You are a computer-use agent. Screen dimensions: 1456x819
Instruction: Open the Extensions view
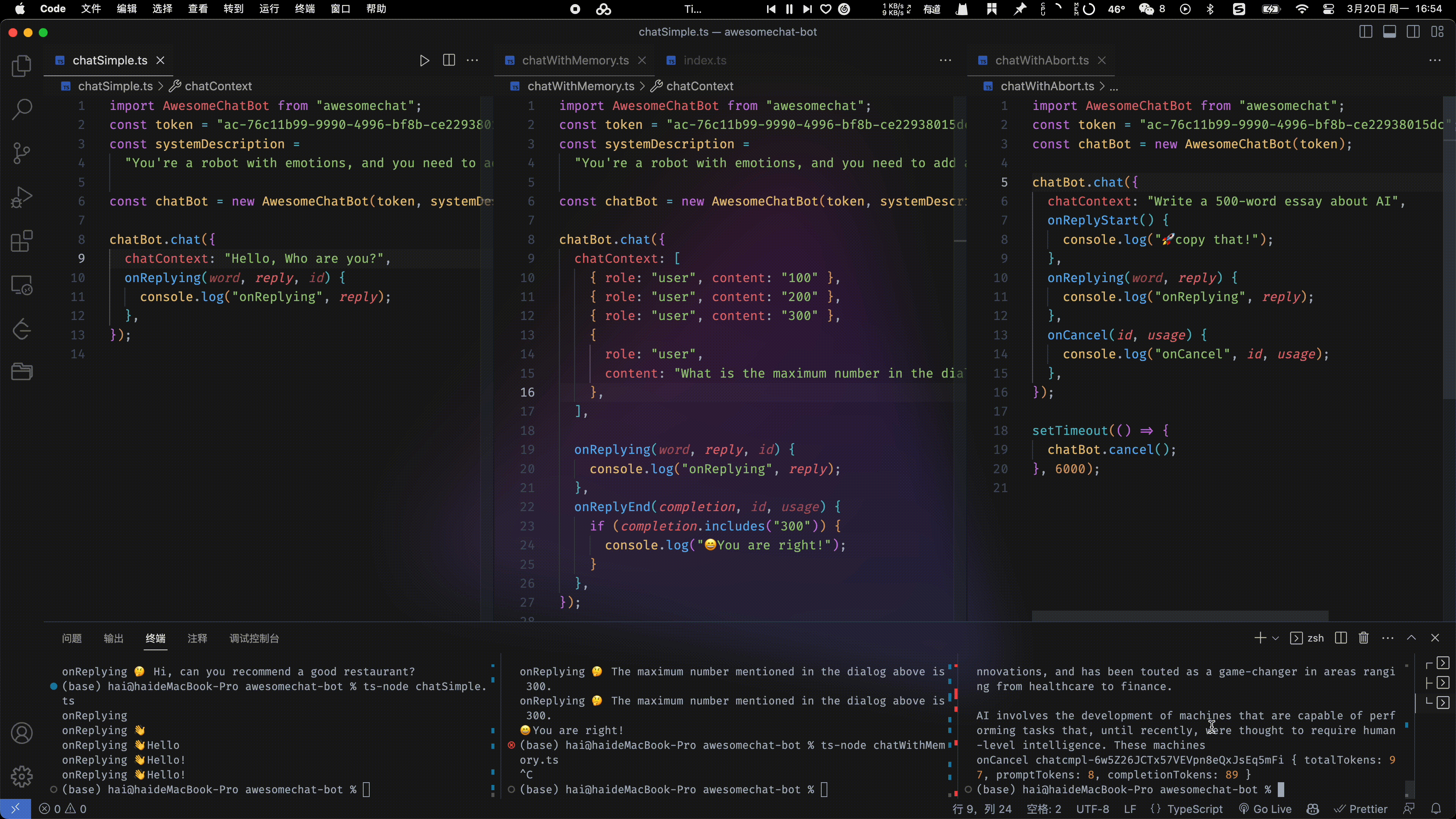[x=22, y=242]
